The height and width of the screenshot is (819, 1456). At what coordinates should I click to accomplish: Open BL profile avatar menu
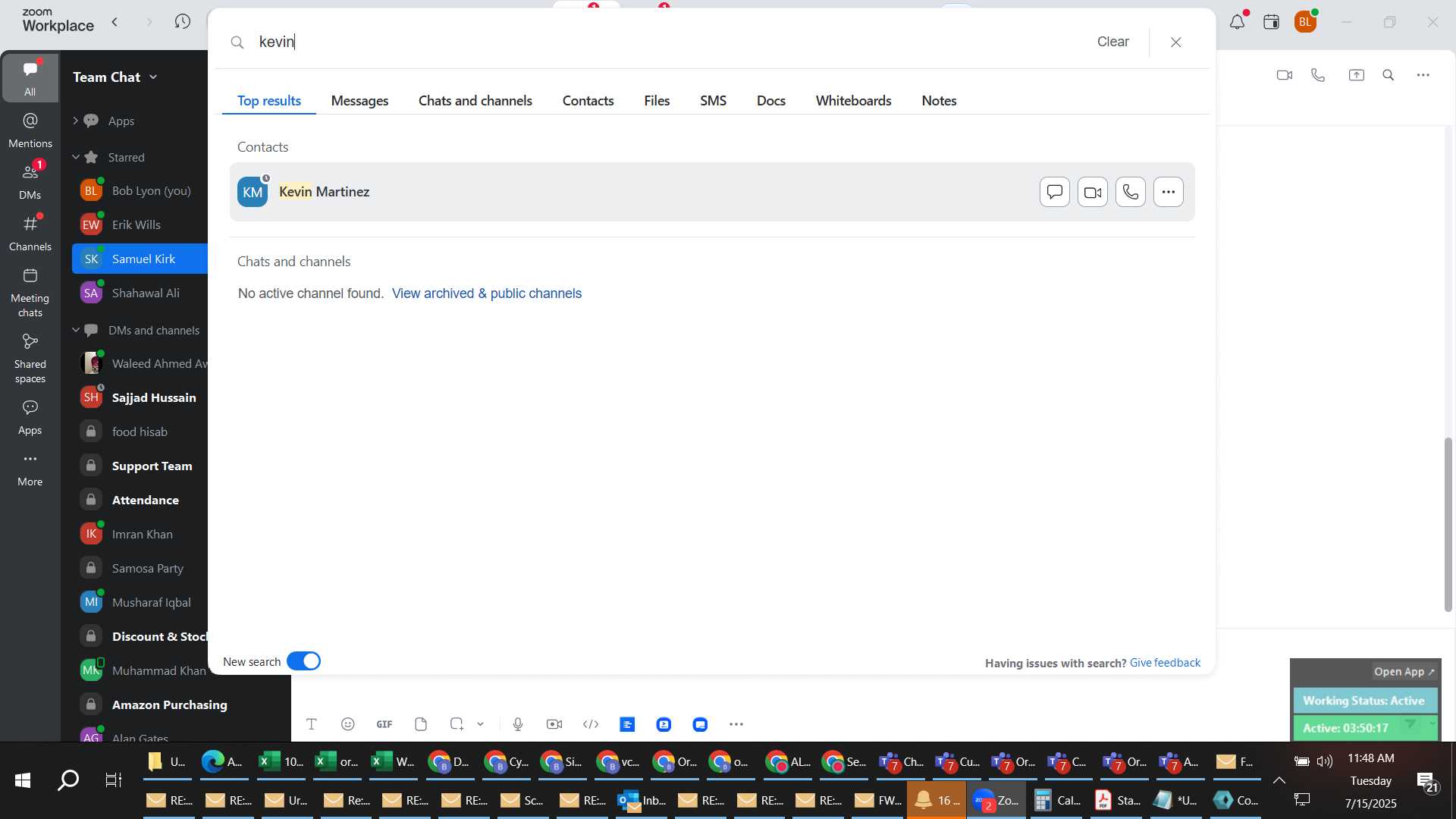click(1305, 22)
